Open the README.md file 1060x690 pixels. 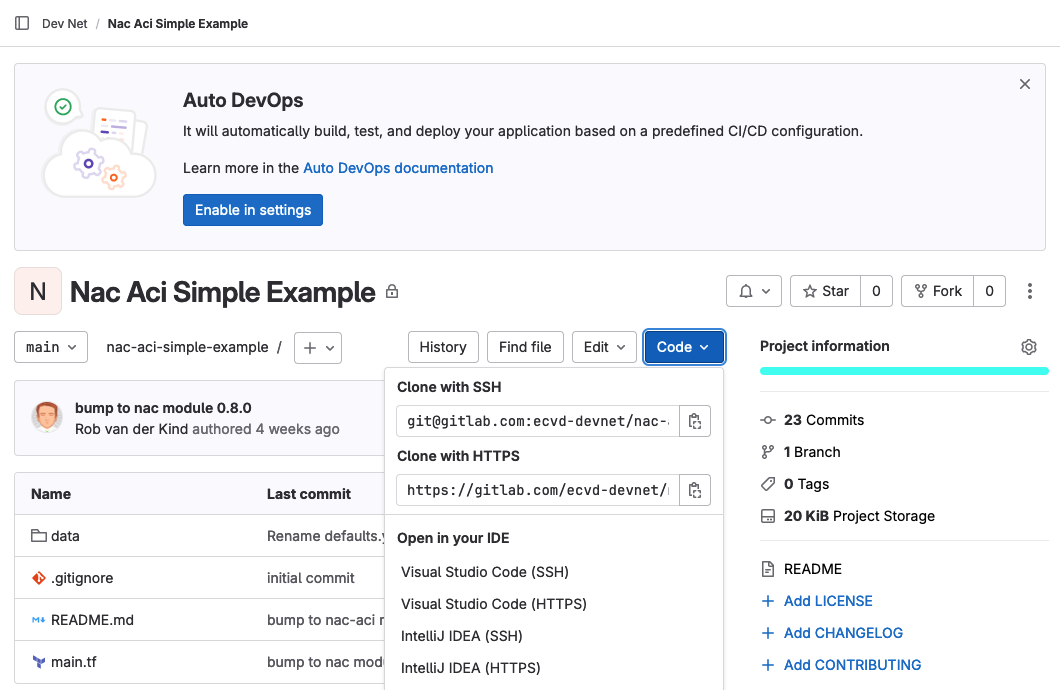tap(92, 620)
